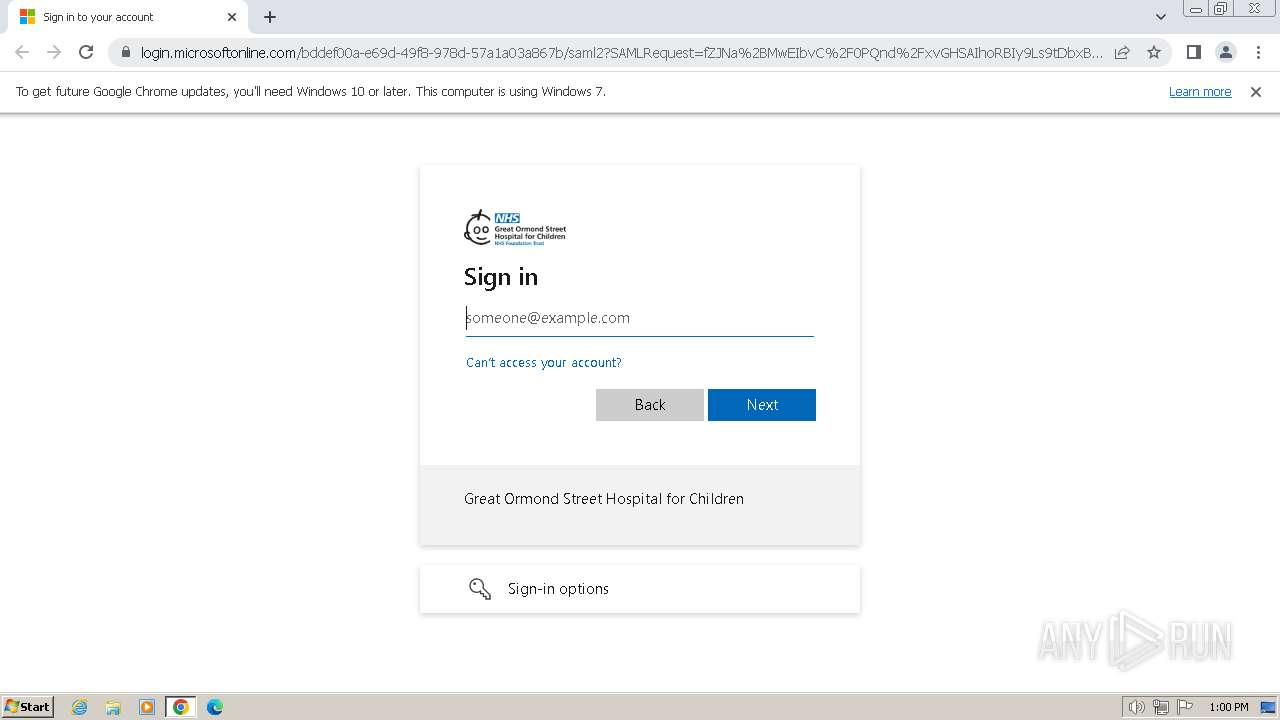Reload the page with the refresh icon
Screen dimensions: 1280x720
coord(86,52)
